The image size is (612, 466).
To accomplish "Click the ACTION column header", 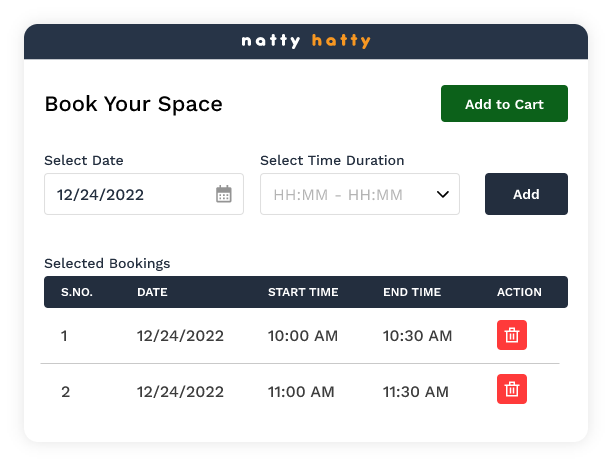I will click(519, 292).
